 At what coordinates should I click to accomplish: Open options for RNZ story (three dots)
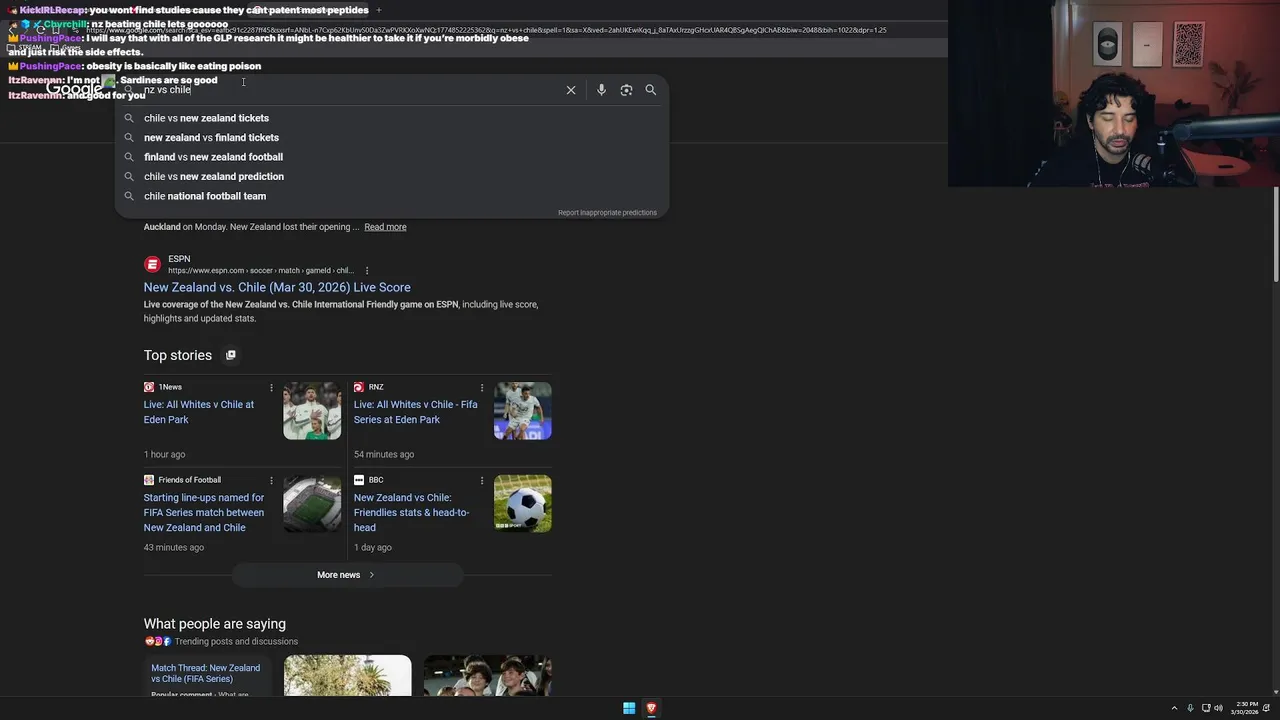coord(482,388)
